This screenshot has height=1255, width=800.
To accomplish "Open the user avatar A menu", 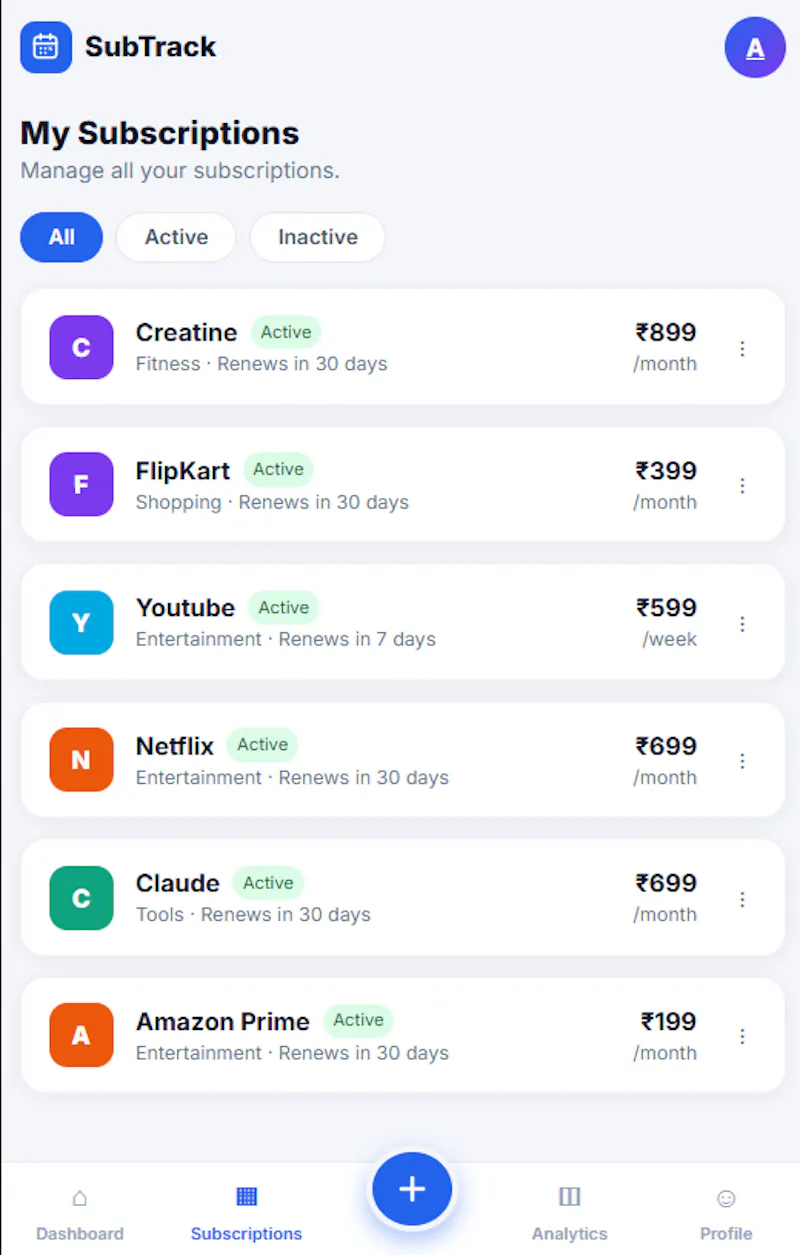I will pos(755,47).
